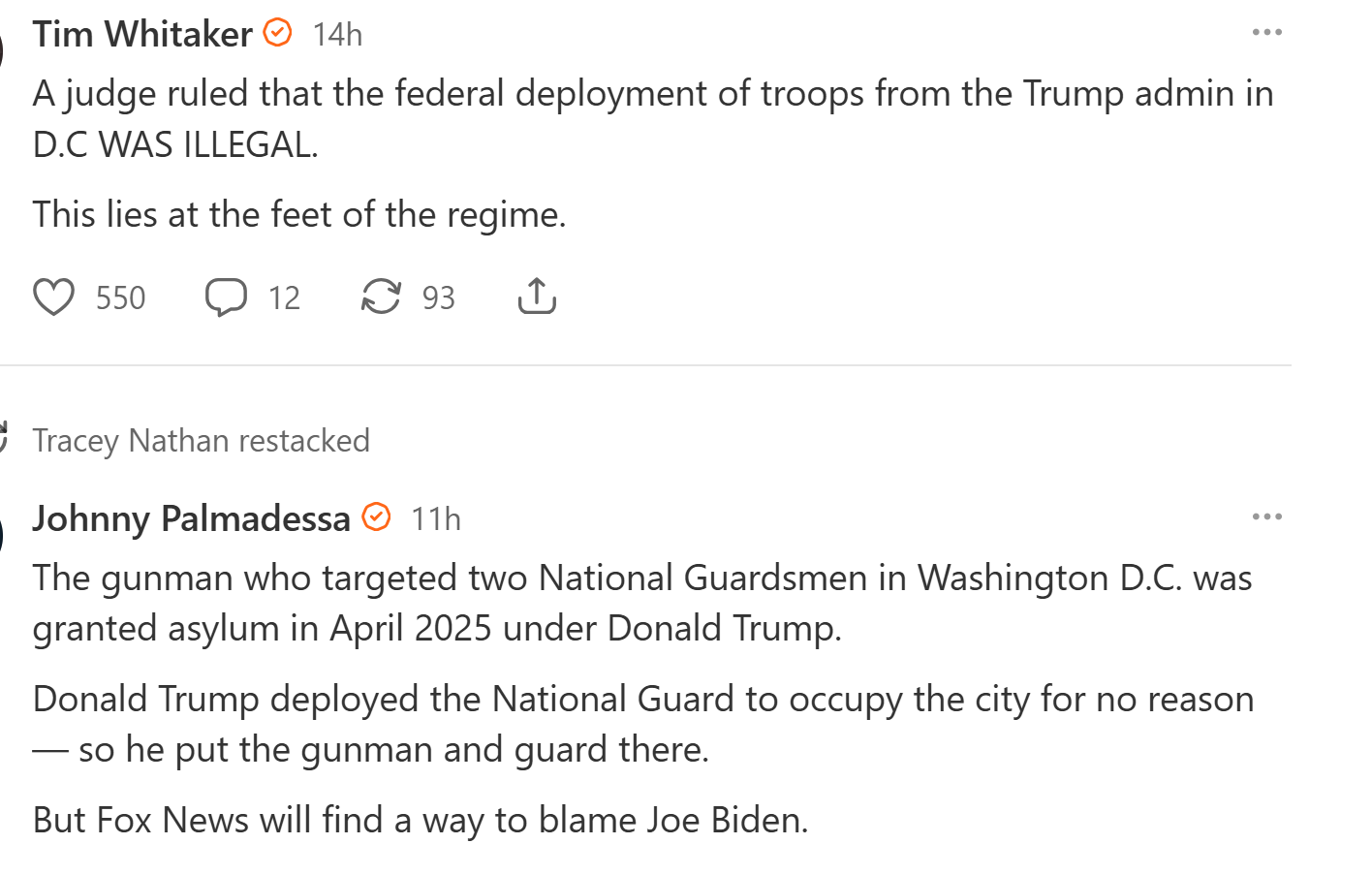Click the 14h timestamp on Tim's post
The height and width of the screenshot is (875, 1372).
(337, 35)
